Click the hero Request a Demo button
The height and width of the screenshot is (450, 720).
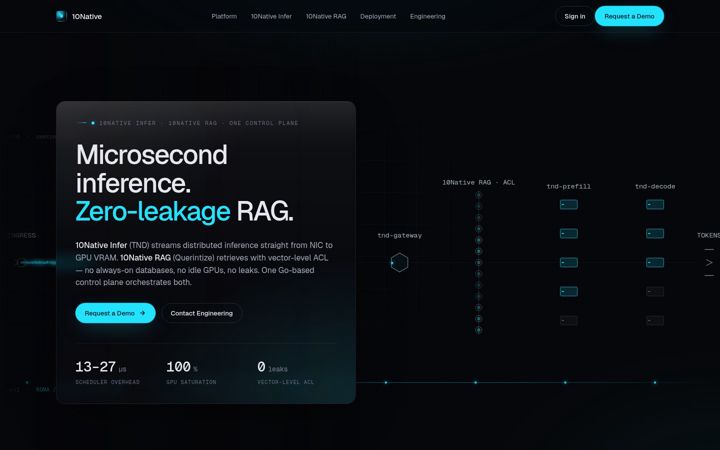115,313
